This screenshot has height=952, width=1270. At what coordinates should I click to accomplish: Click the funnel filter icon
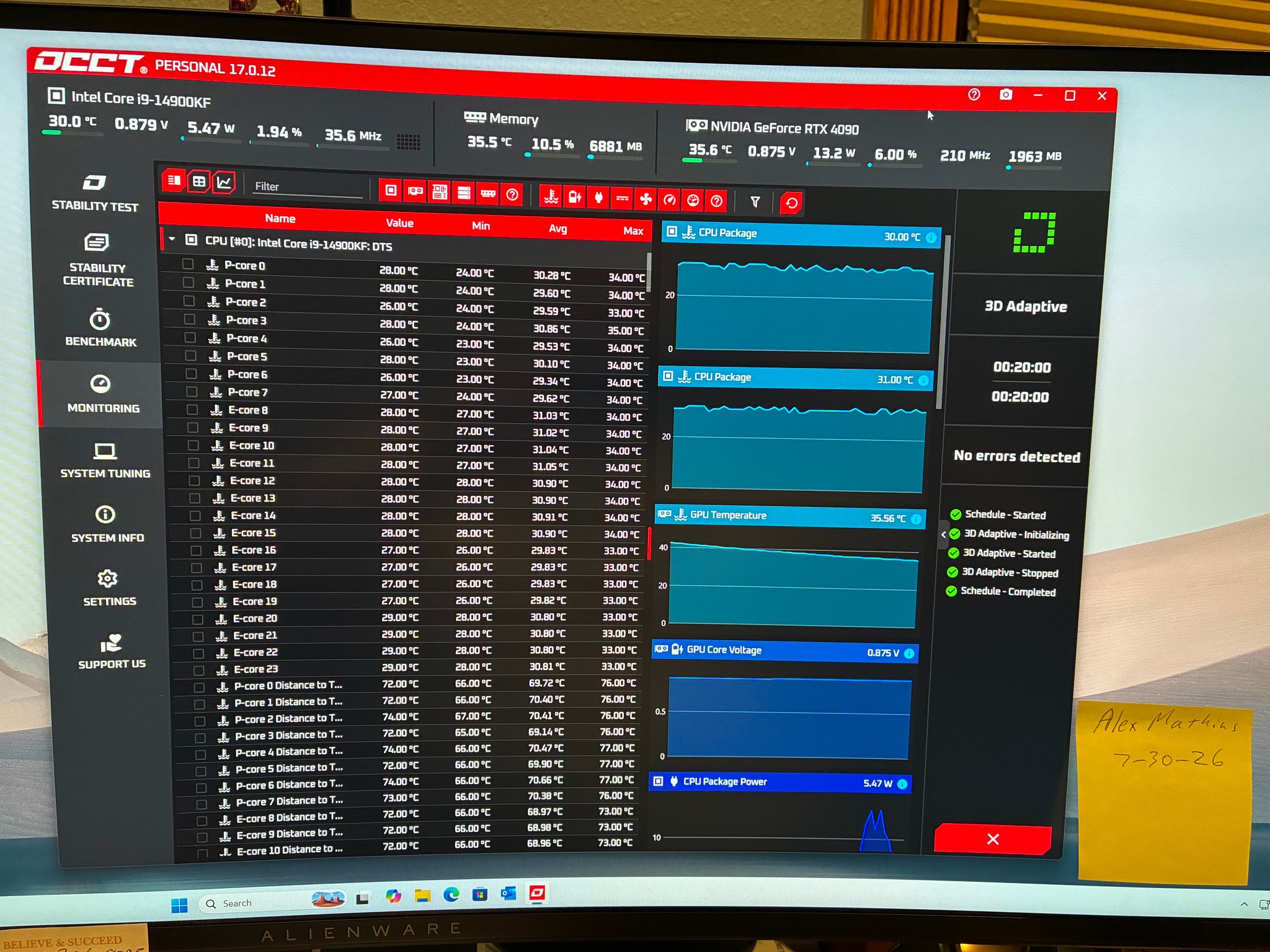tap(755, 202)
